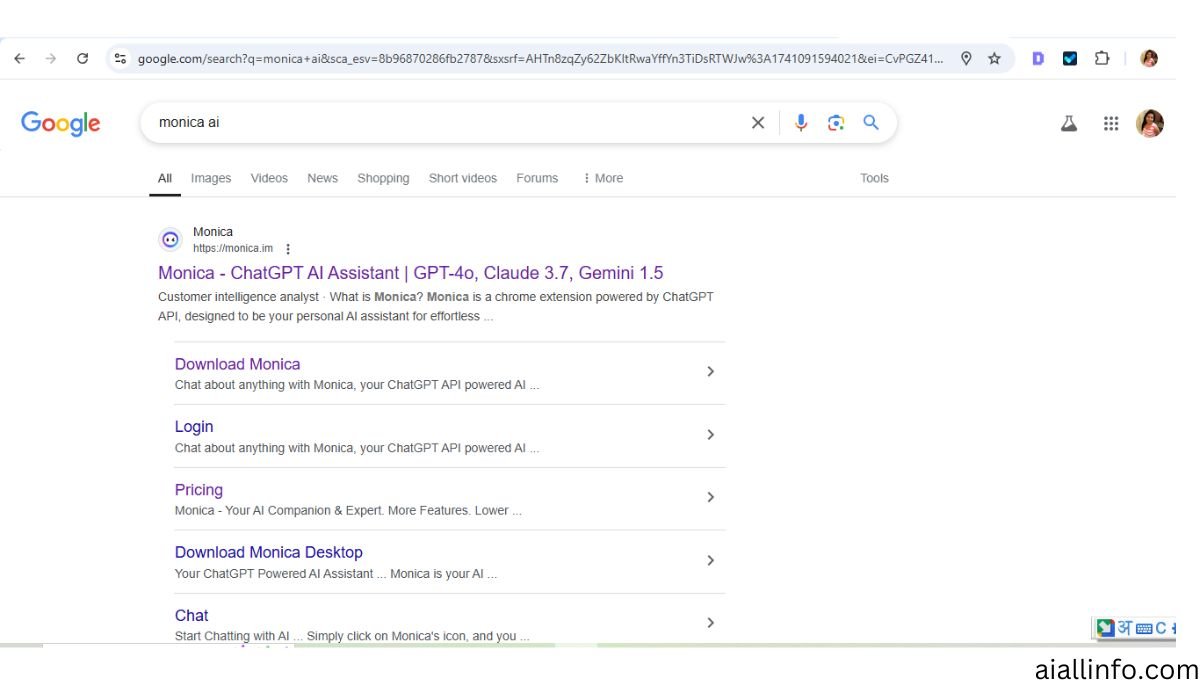
Task: Switch to the Short videos tab
Action: [x=463, y=178]
